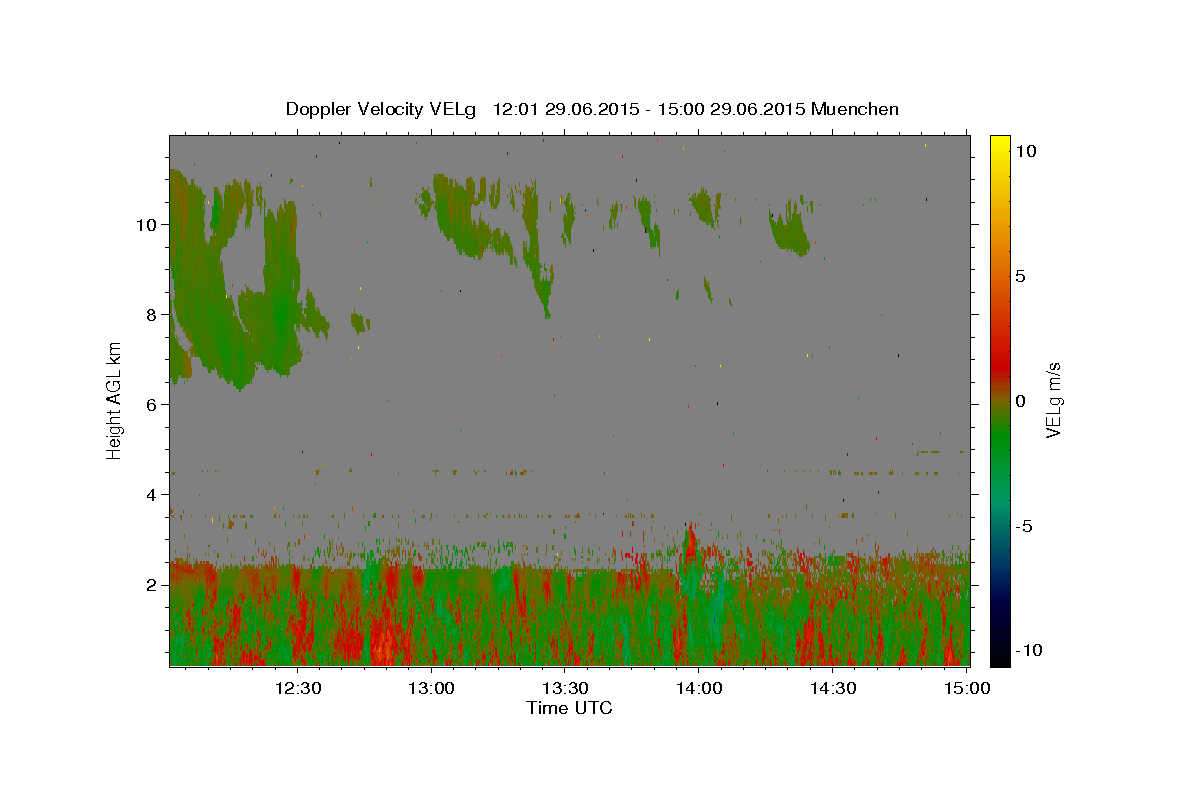Select the '13:00' time axis label

click(x=432, y=688)
